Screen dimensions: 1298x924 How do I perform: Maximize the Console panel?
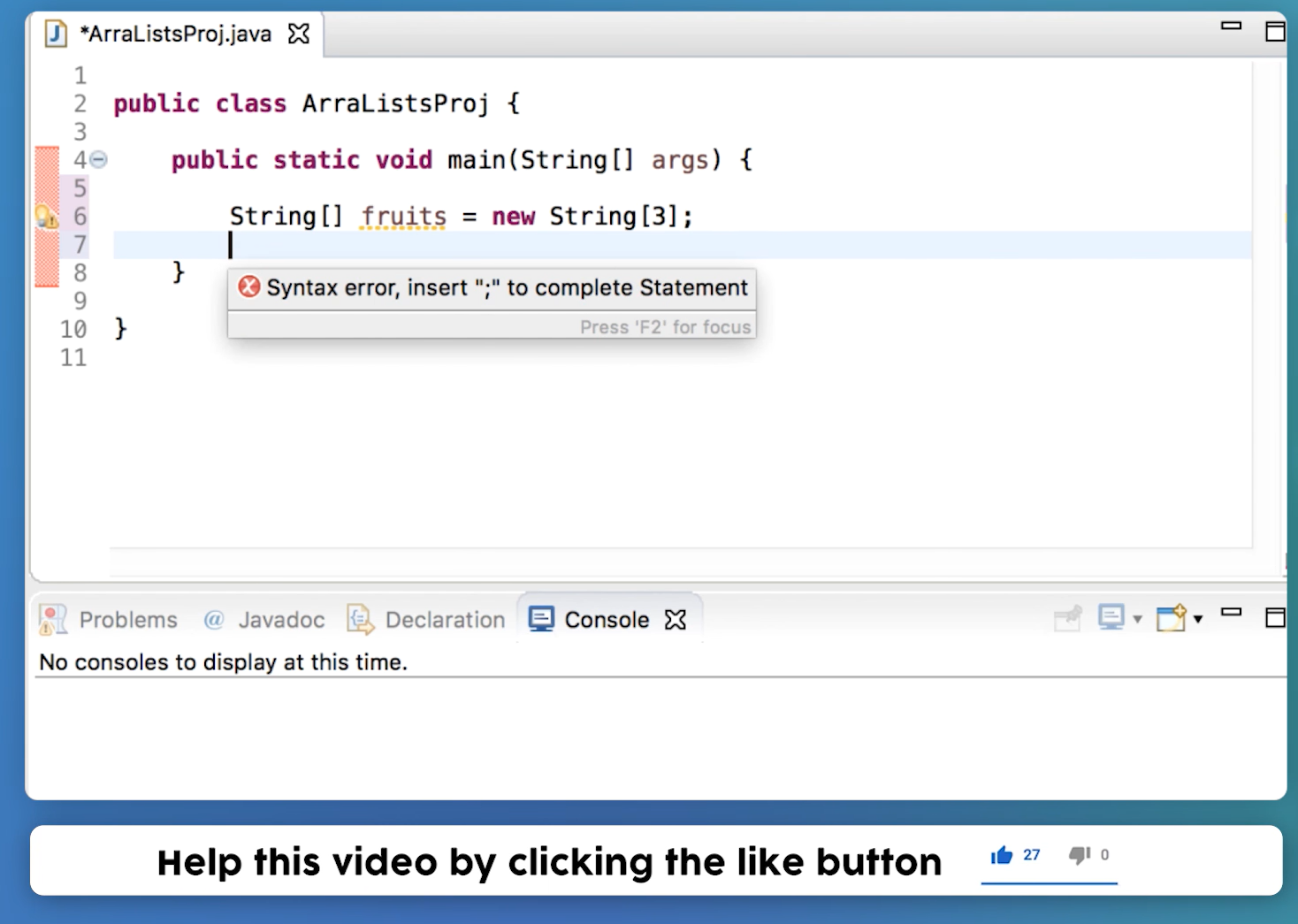point(1275,618)
